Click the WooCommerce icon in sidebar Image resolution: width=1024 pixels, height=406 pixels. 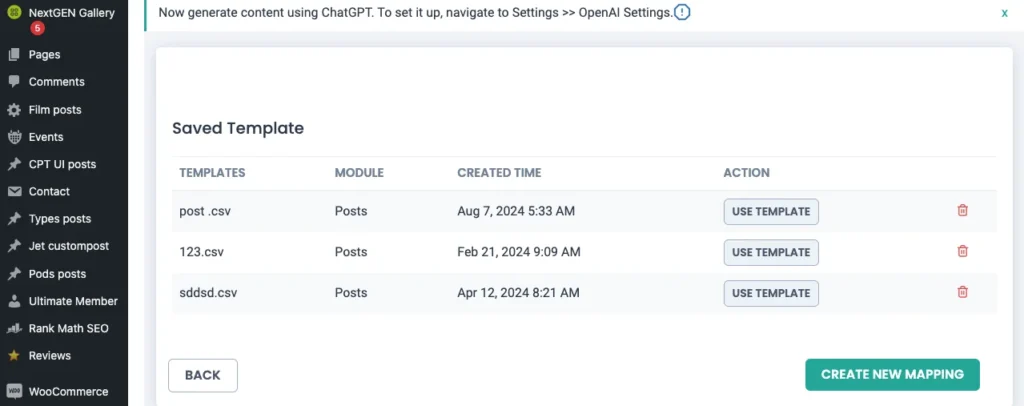click(x=14, y=391)
